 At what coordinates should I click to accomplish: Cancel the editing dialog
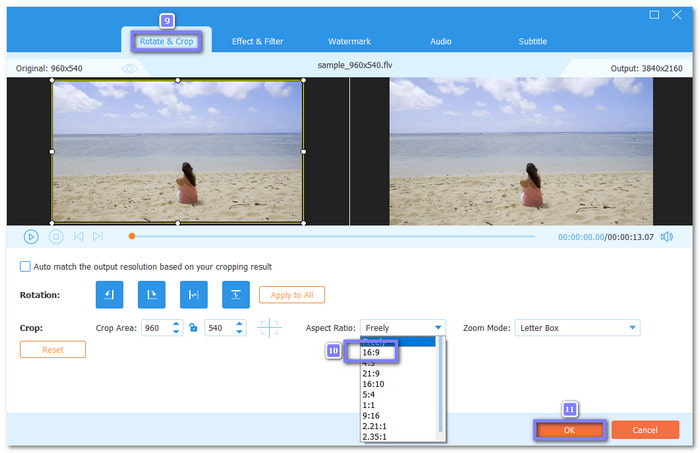(645, 430)
